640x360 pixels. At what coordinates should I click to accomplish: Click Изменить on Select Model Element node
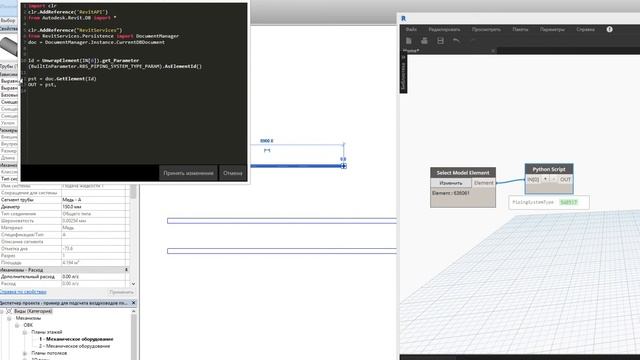point(451,183)
